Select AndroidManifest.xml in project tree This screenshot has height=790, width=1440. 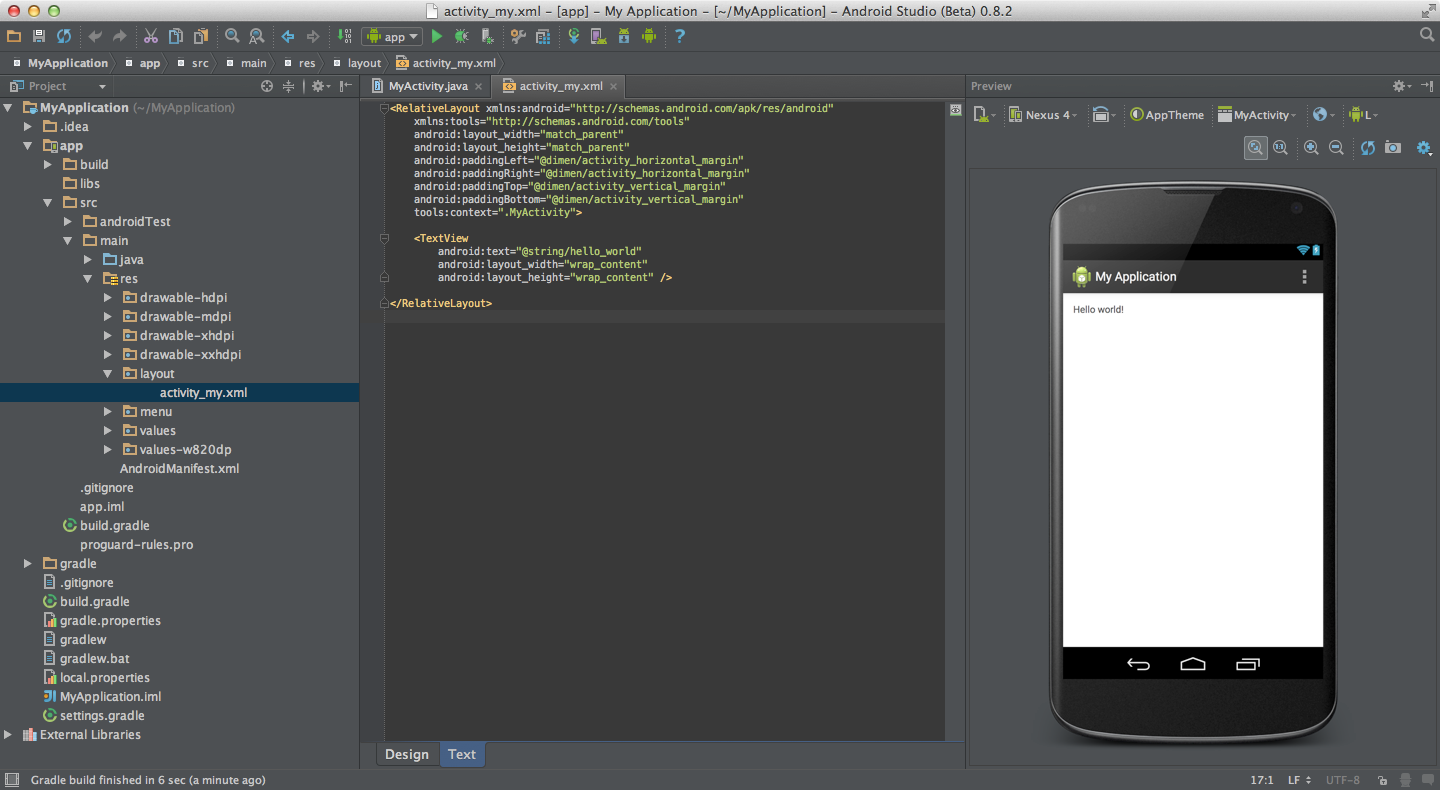point(180,468)
